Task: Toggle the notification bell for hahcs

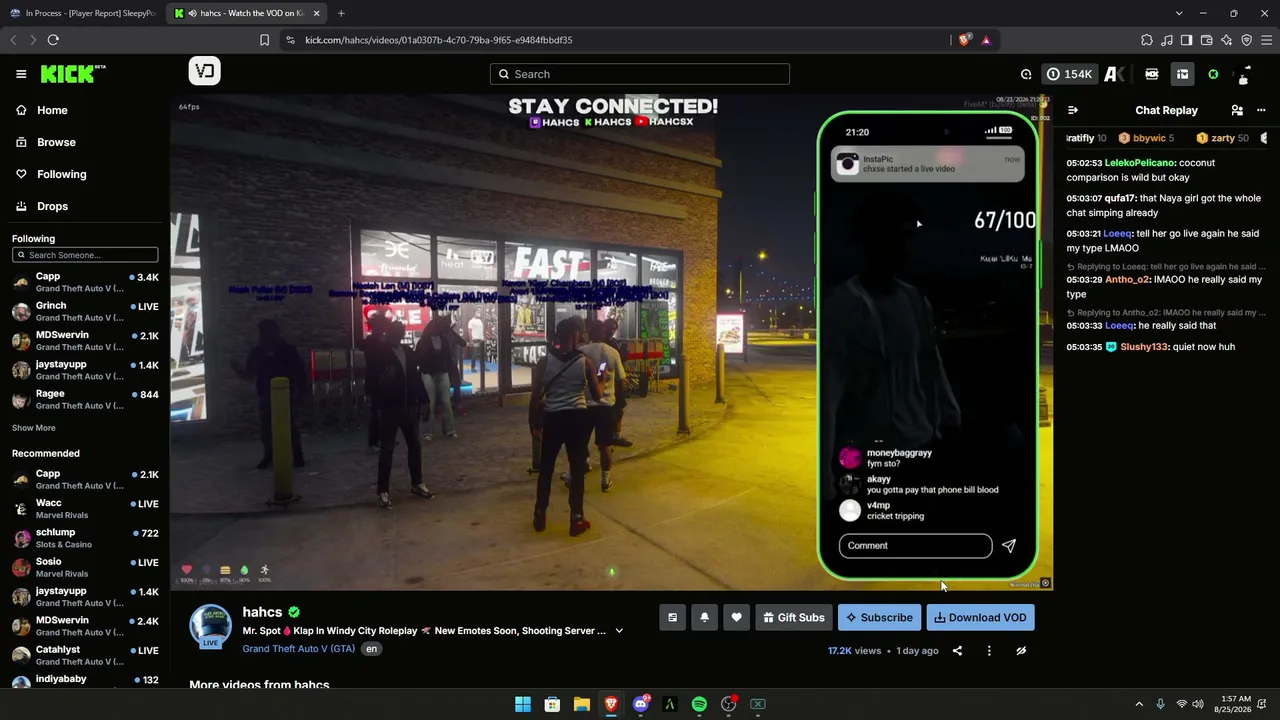Action: [x=704, y=618]
